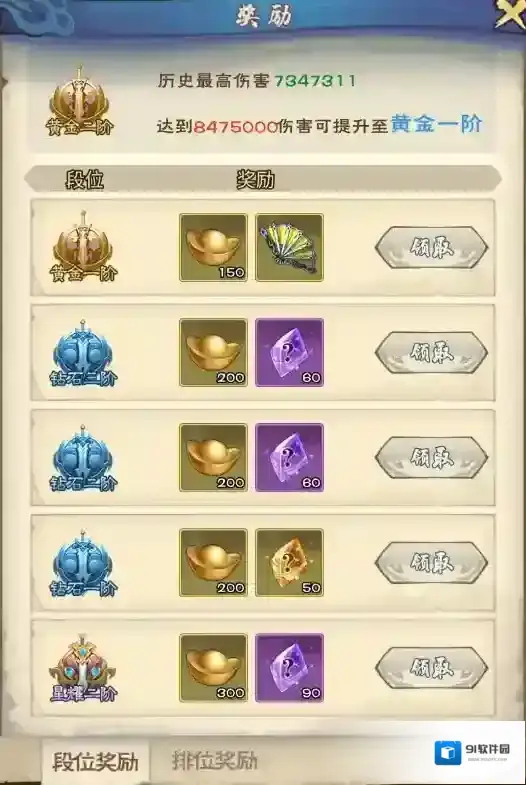Claim the 黄金一阶 reward with 领取
This screenshot has height=785, width=526.
pyautogui.click(x=431, y=248)
